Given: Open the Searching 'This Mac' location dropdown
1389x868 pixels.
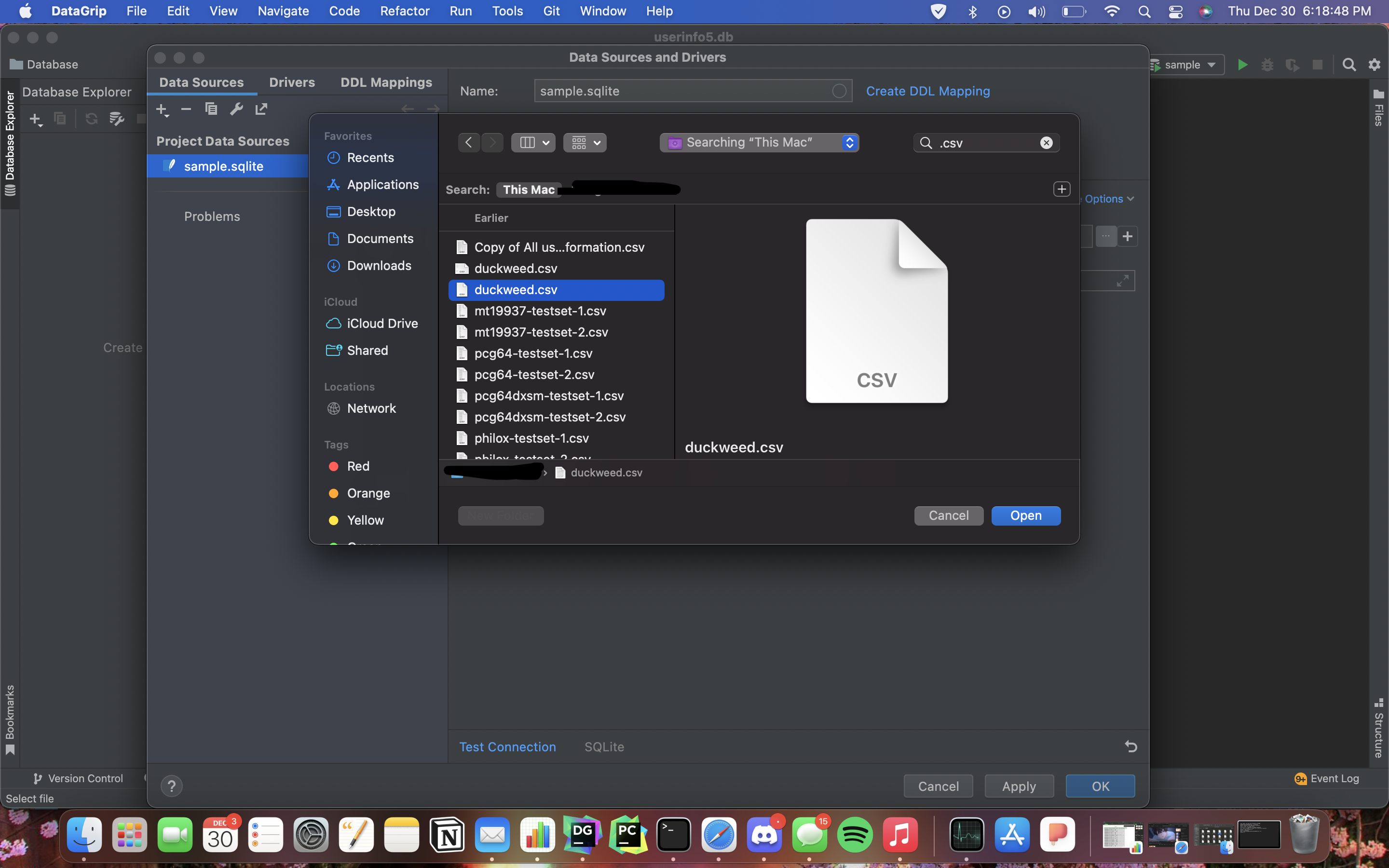Looking at the screenshot, I should tap(759, 142).
